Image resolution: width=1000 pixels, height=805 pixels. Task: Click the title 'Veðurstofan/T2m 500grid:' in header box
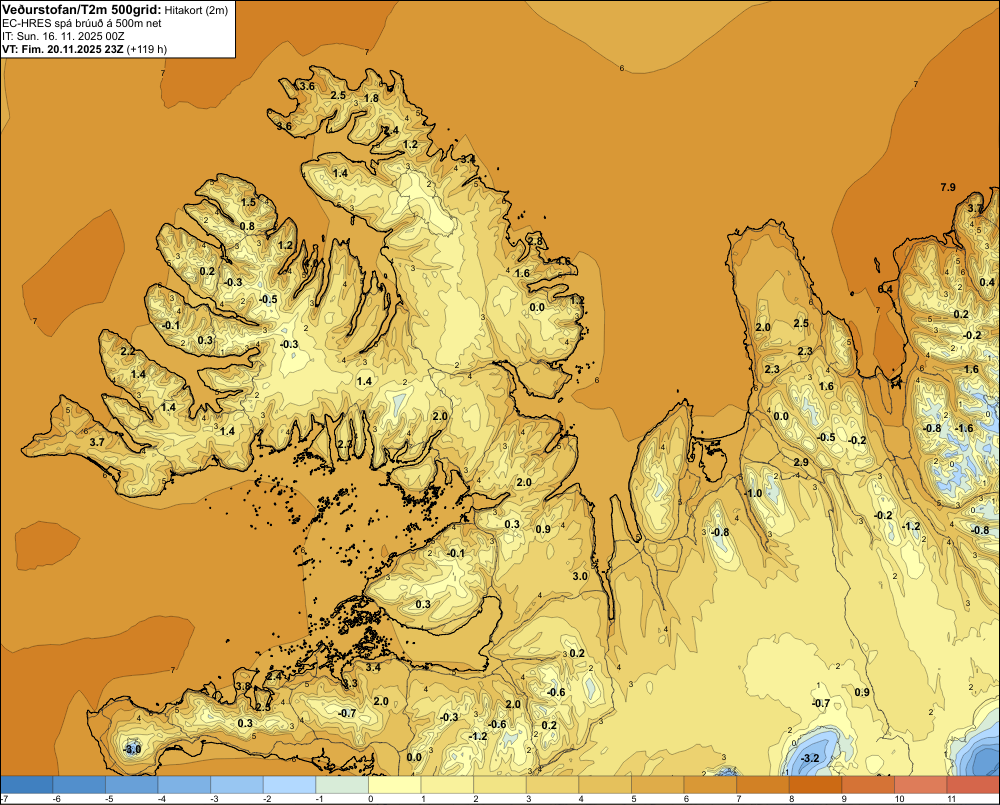click(x=82, y=10)
